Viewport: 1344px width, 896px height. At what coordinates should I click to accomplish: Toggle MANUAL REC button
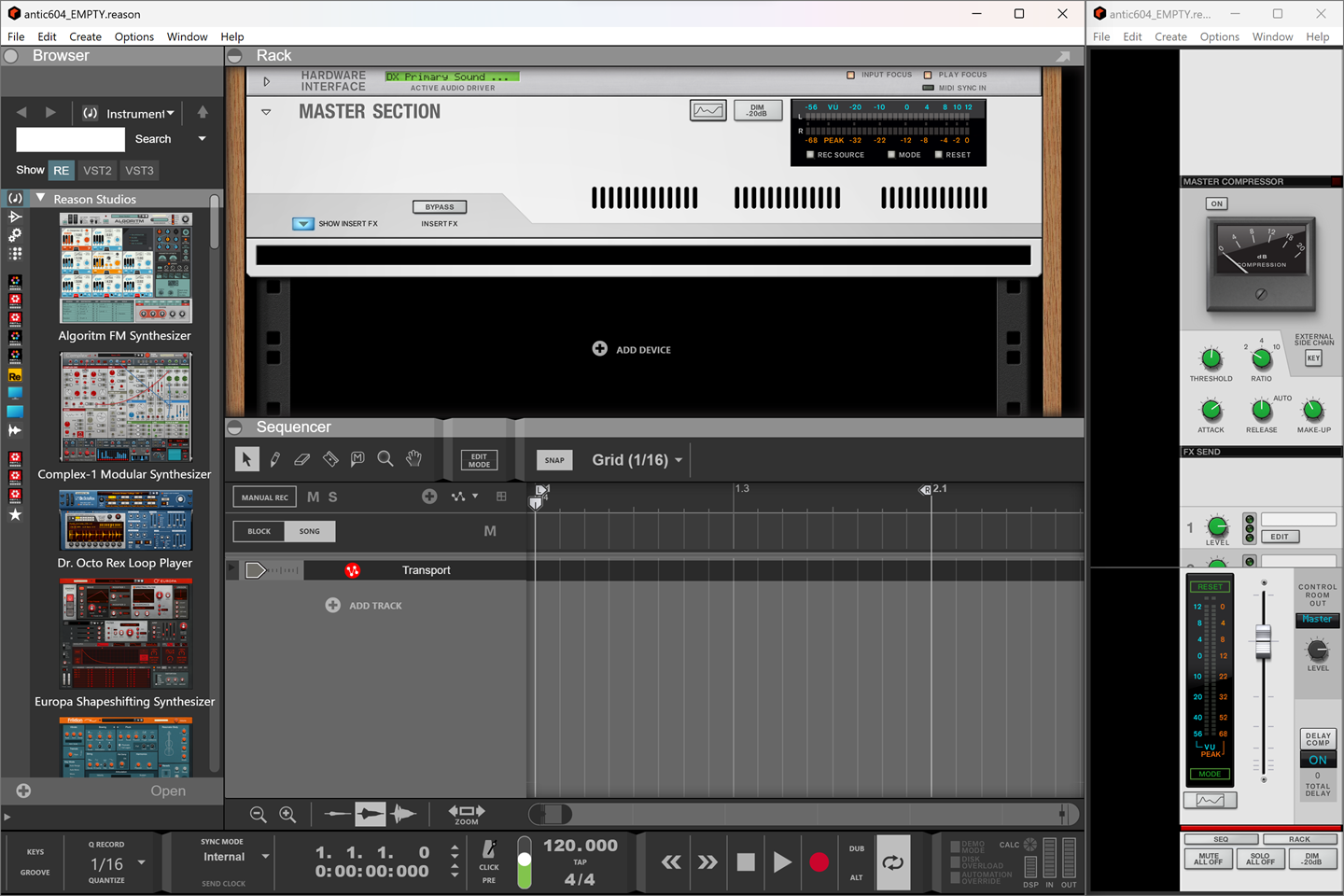tap(265, 497)
